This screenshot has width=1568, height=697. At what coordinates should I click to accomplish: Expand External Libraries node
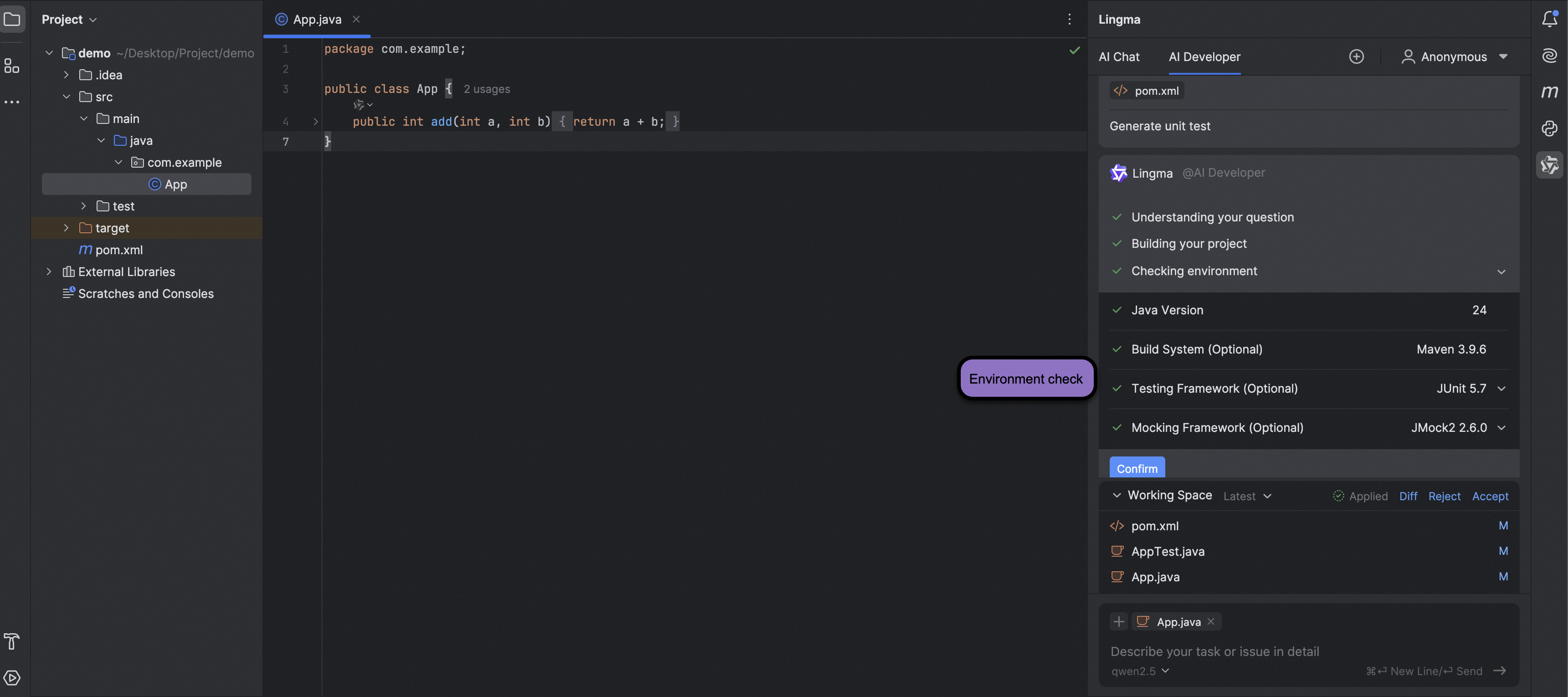49,272
